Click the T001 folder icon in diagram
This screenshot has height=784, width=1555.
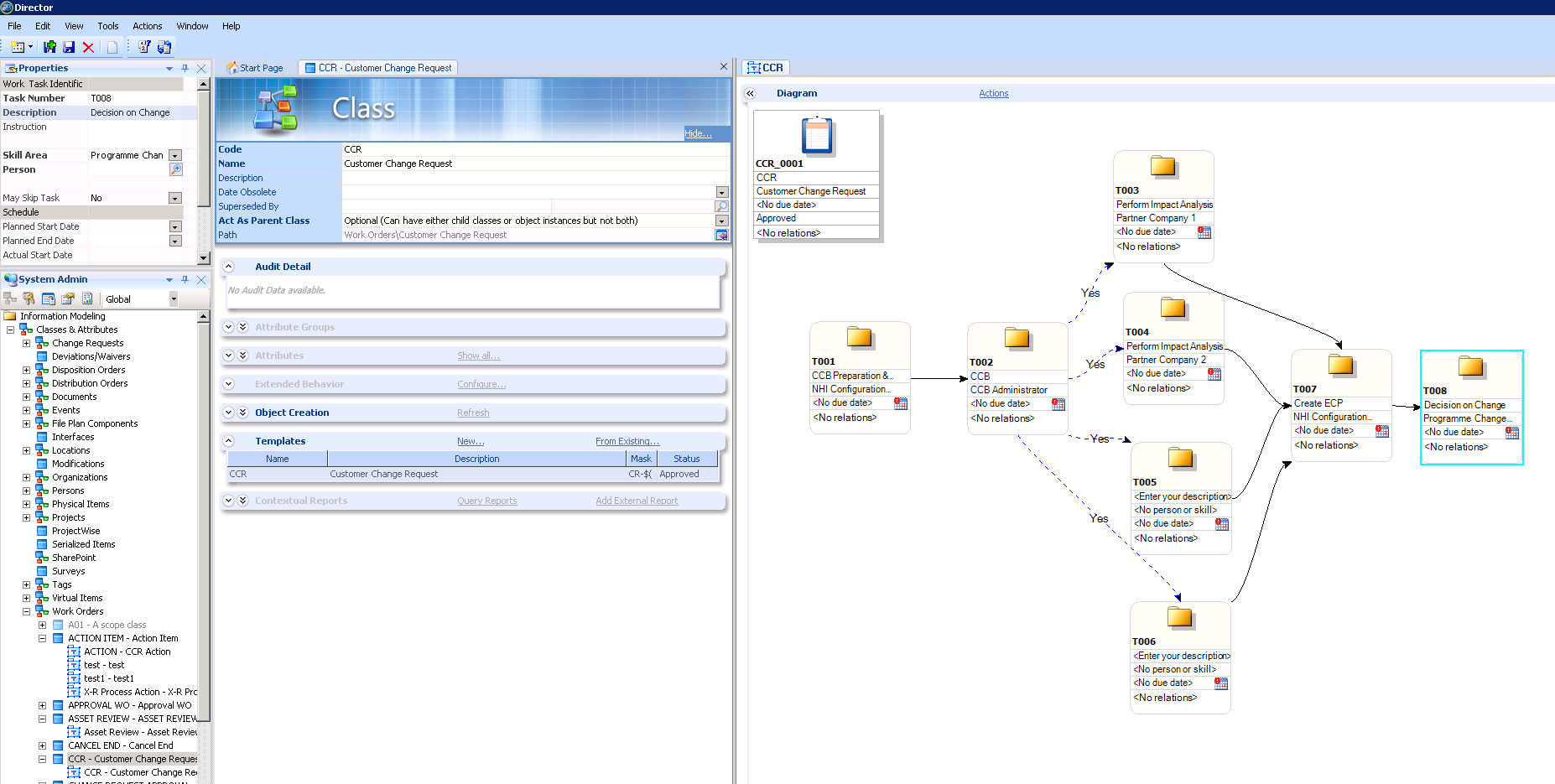click(860, 338)
